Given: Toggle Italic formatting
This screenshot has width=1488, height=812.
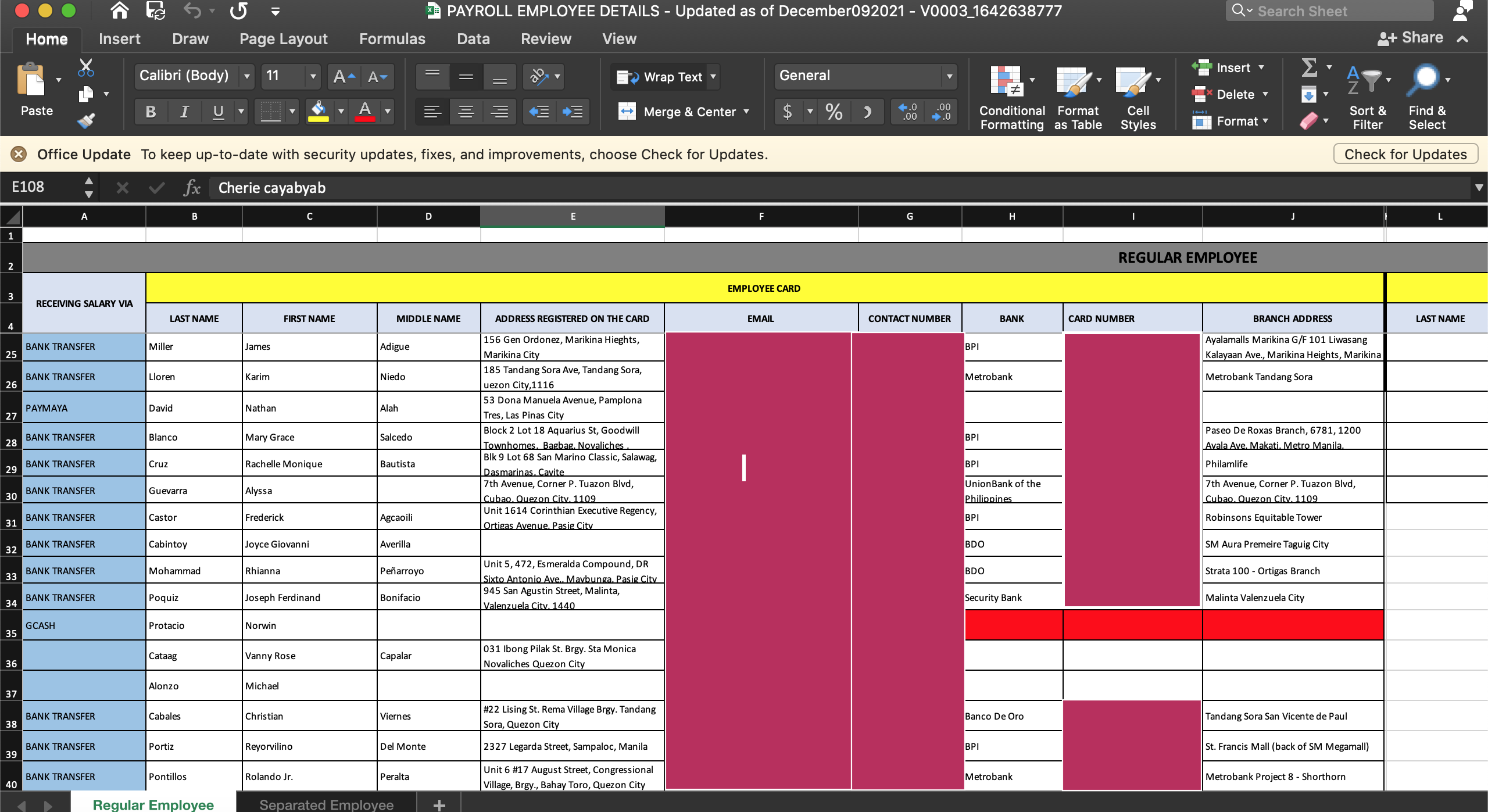Looking at the screenshot, I should click(x=184, y=112).
